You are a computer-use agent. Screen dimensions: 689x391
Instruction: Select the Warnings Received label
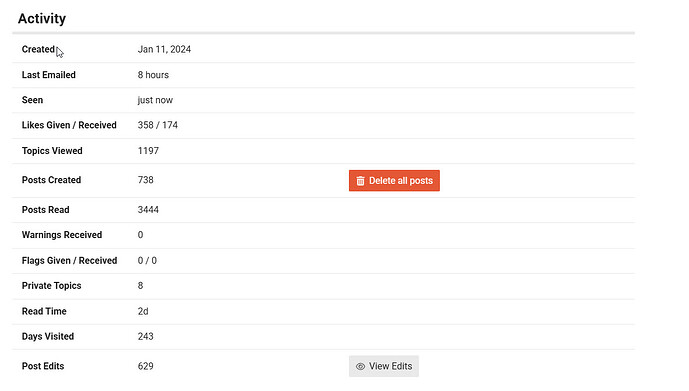coord(62,235)
